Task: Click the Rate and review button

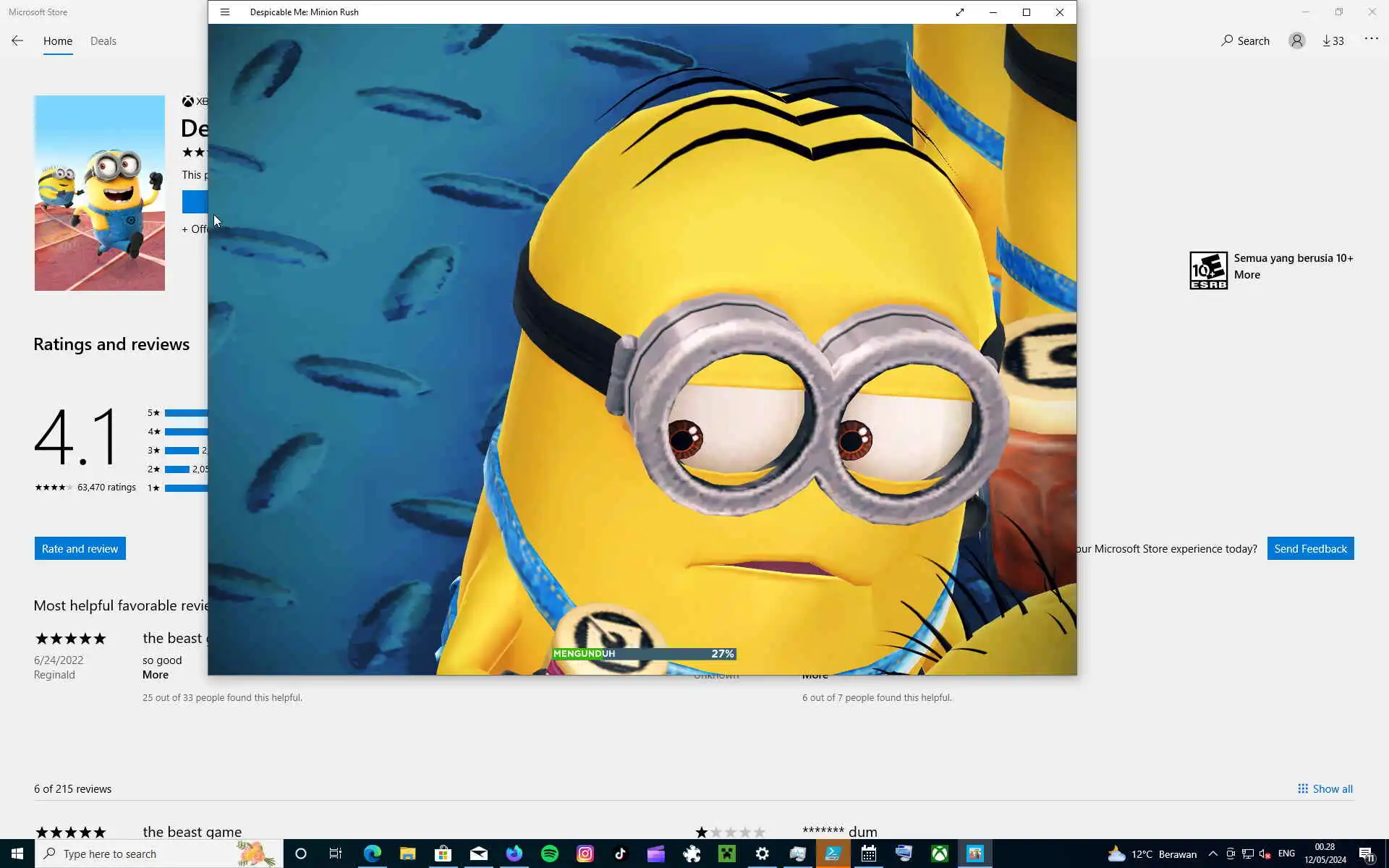Action: [80, 548]
